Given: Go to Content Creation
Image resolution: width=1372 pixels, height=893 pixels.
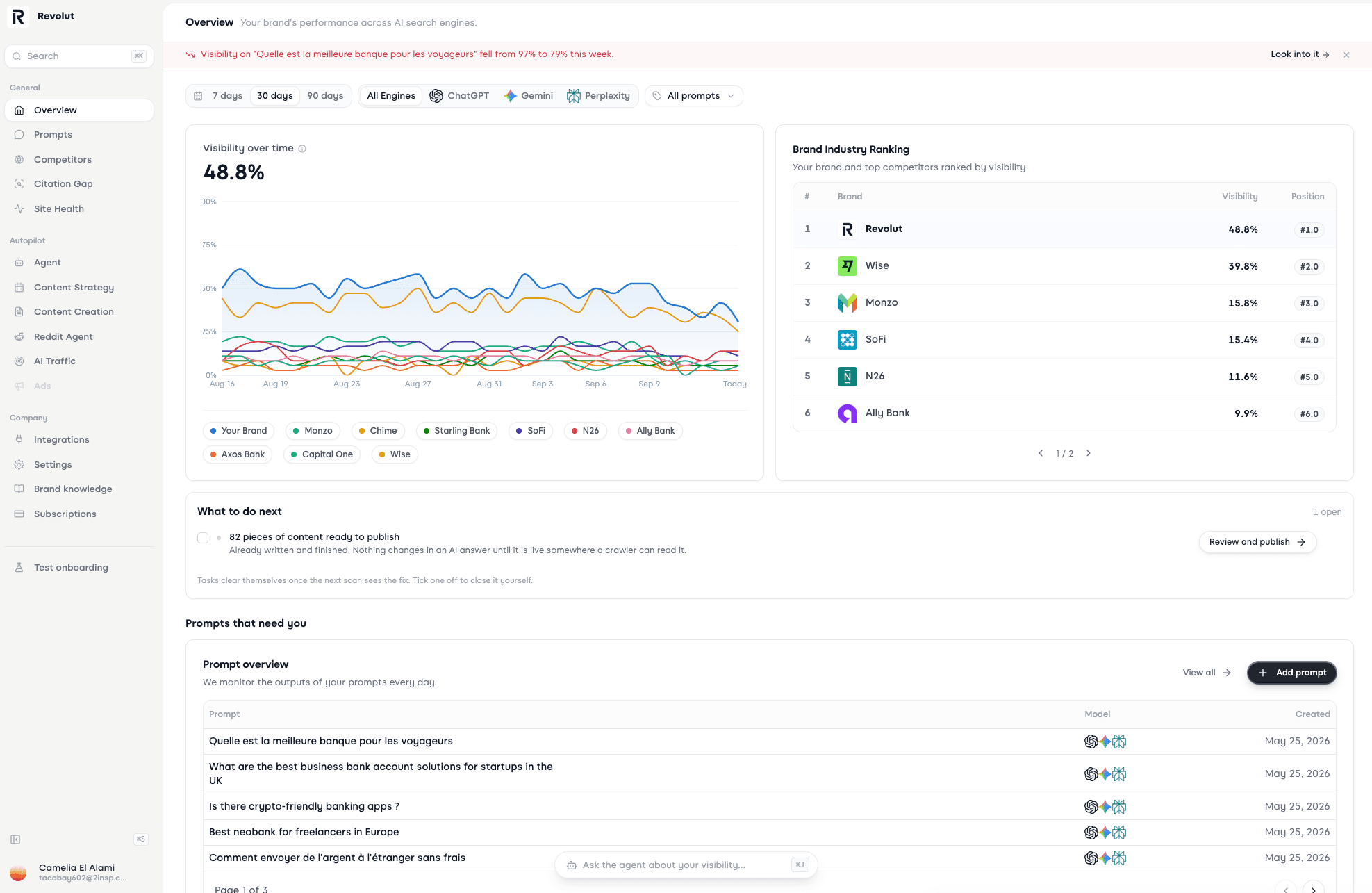Looking at the screenshot, I should 79,312.
